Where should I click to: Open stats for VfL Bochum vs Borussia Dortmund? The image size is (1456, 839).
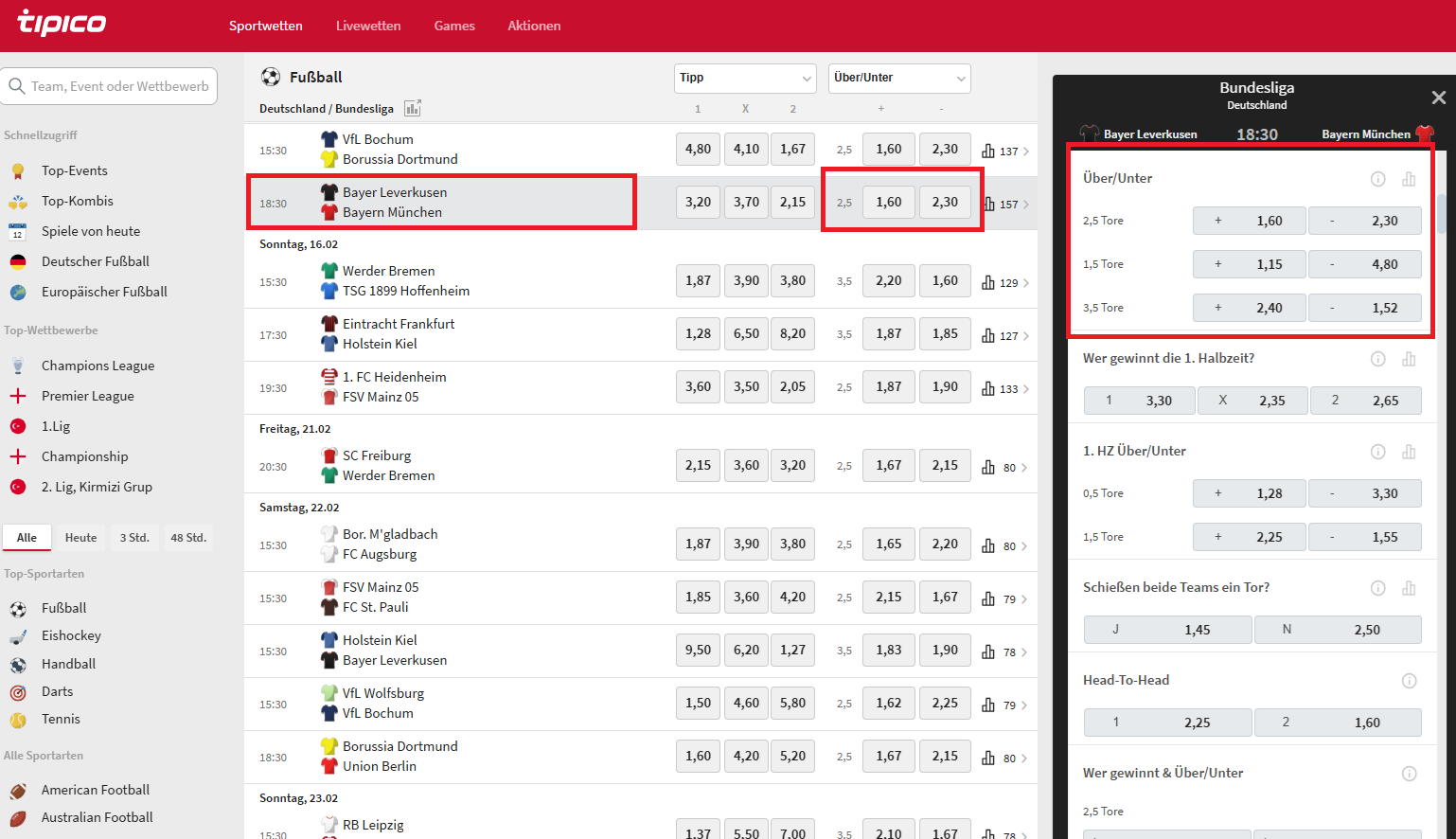click(988, 151)
